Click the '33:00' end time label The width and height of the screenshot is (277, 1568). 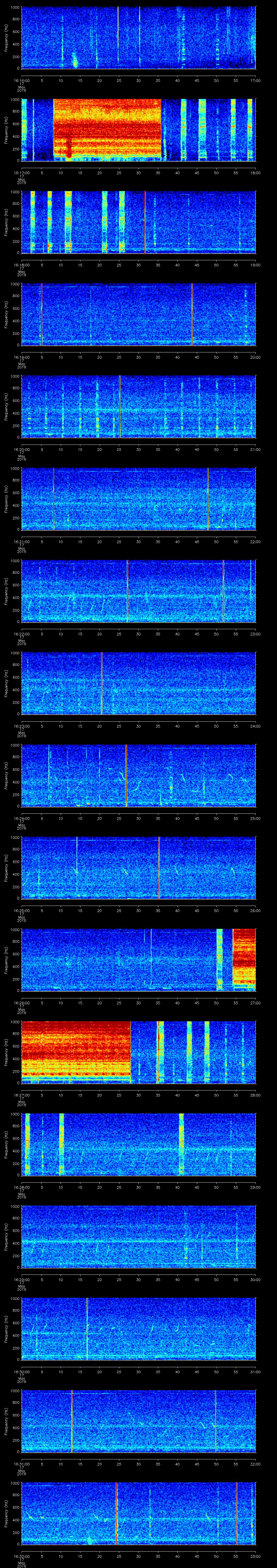[255, 1556]
